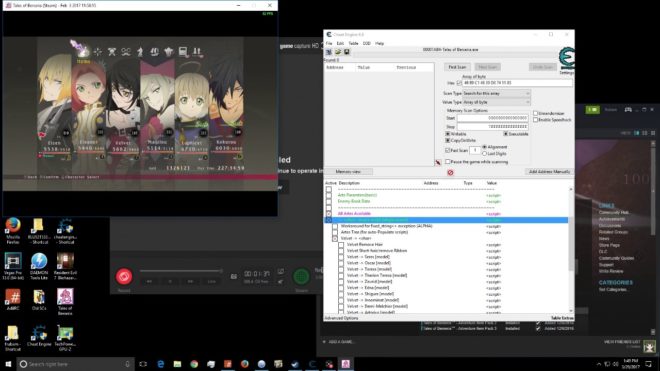
Task: Collapse the Velvet -> <char> group checkbox
Action: point(335,238)
